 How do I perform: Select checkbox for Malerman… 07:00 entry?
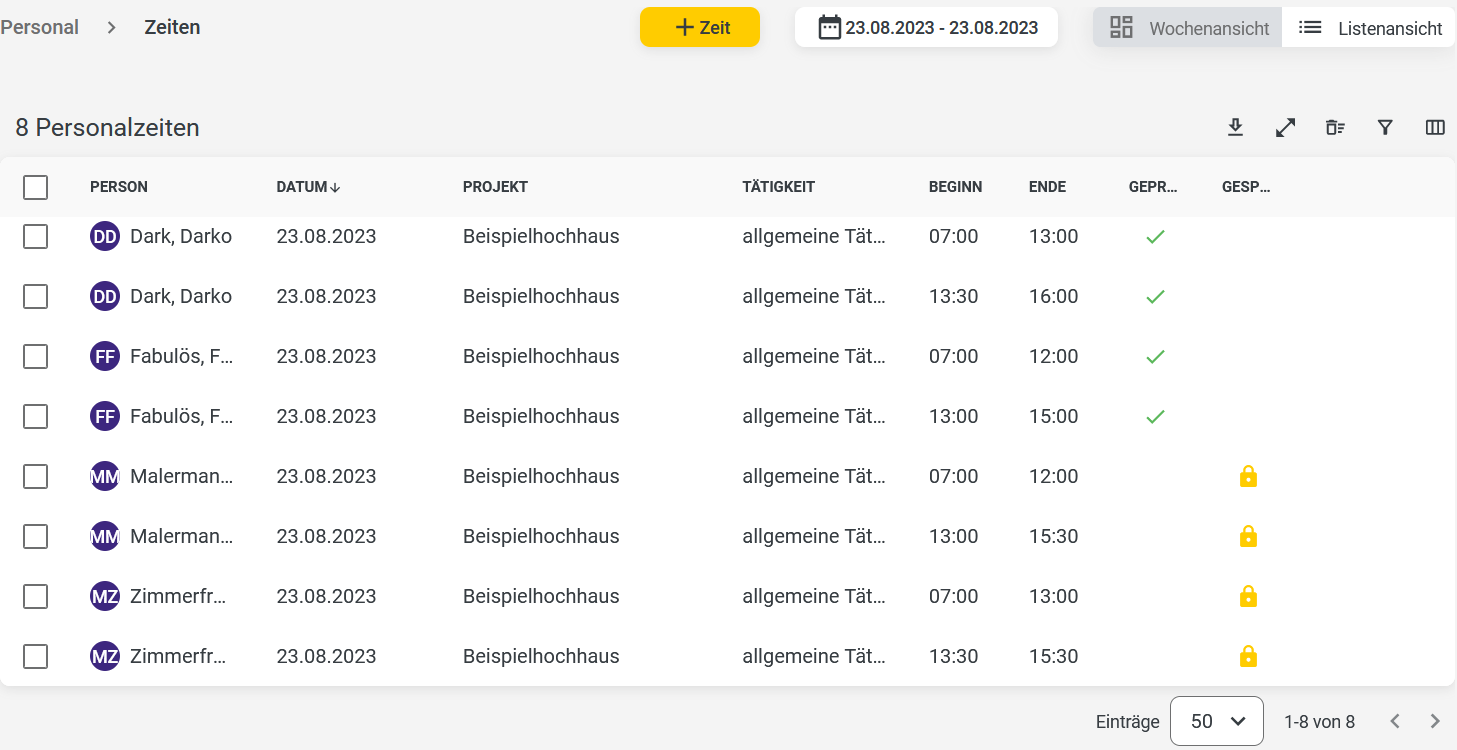(35, 477)
